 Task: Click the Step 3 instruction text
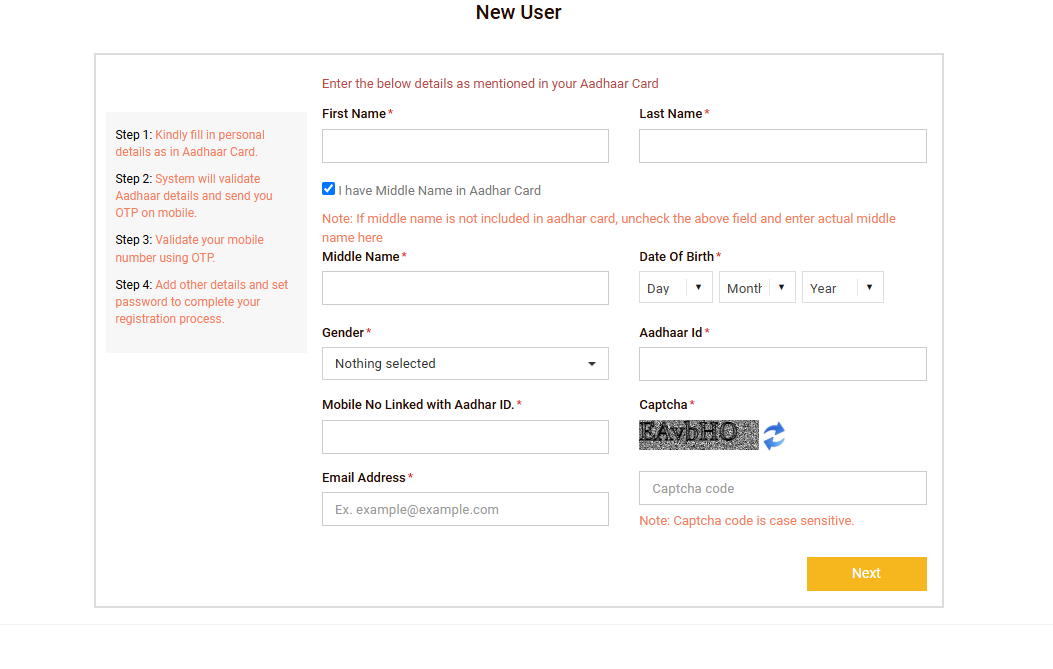click(x=189, y=249)
